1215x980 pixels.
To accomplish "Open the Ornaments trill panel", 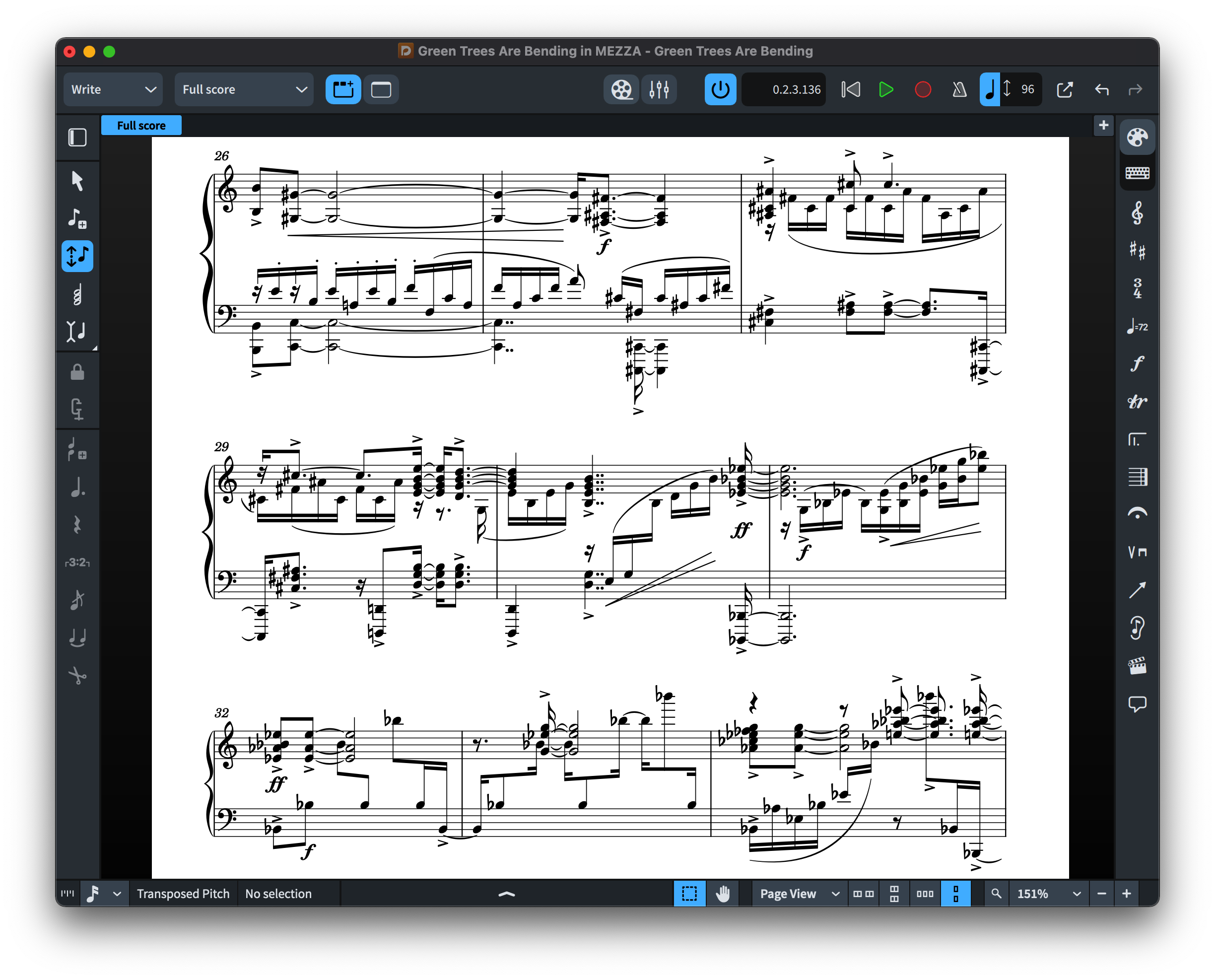I will tap(1137, 401).
